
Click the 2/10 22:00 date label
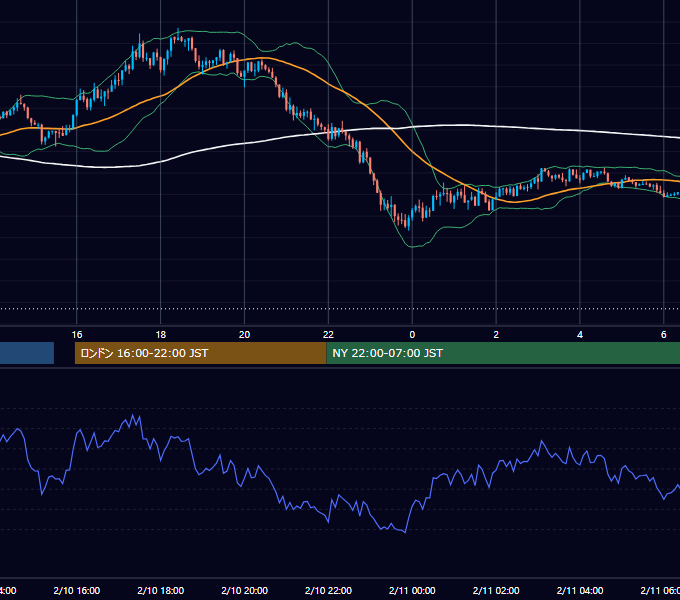[328, 590]
